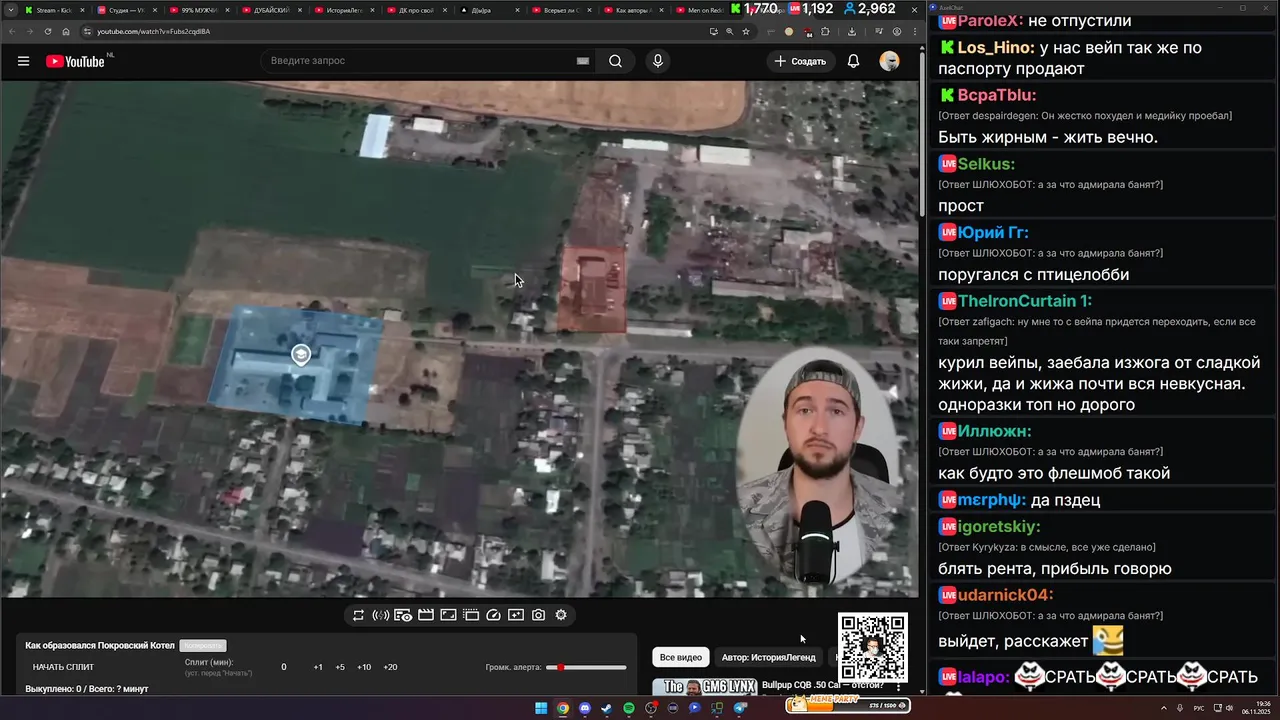Image resolution: width=1280 pixels, height=720 pixels.
Task: Click username Selkus in chat
Action: pos(986,163)
